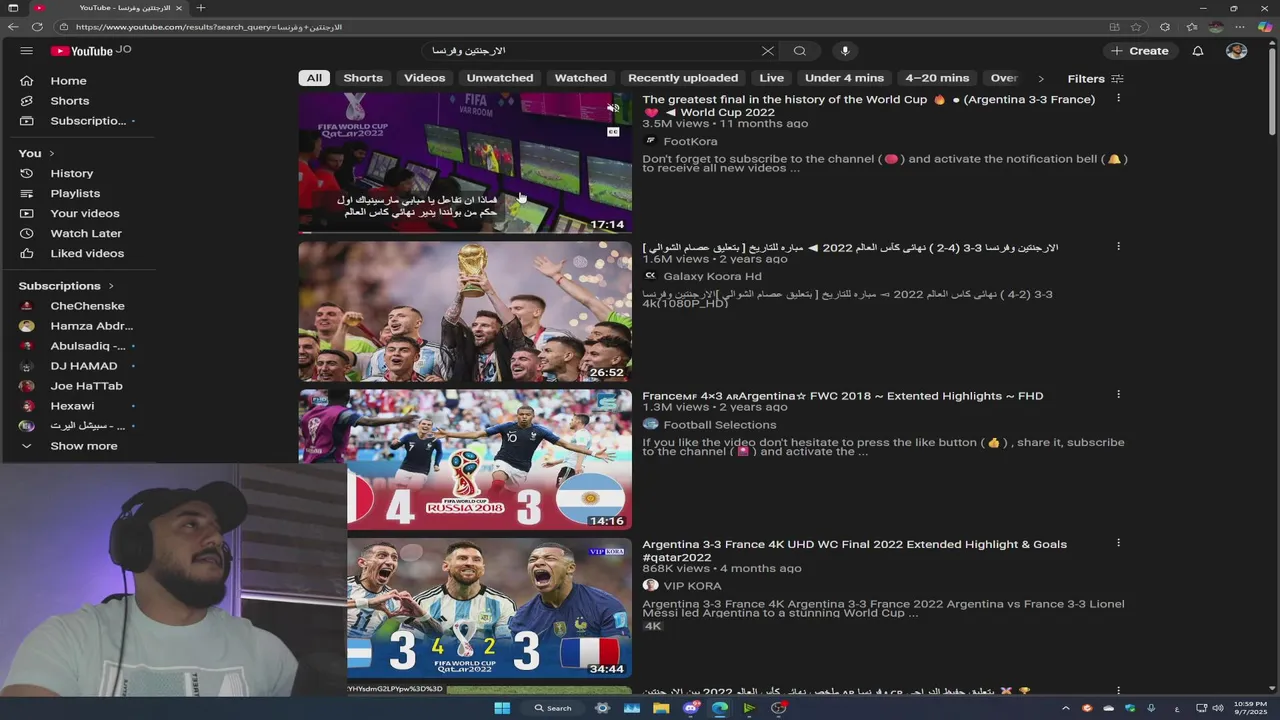Open the Football Selections channel link
Screen dimensions: 1280x720
coord(719,425)
